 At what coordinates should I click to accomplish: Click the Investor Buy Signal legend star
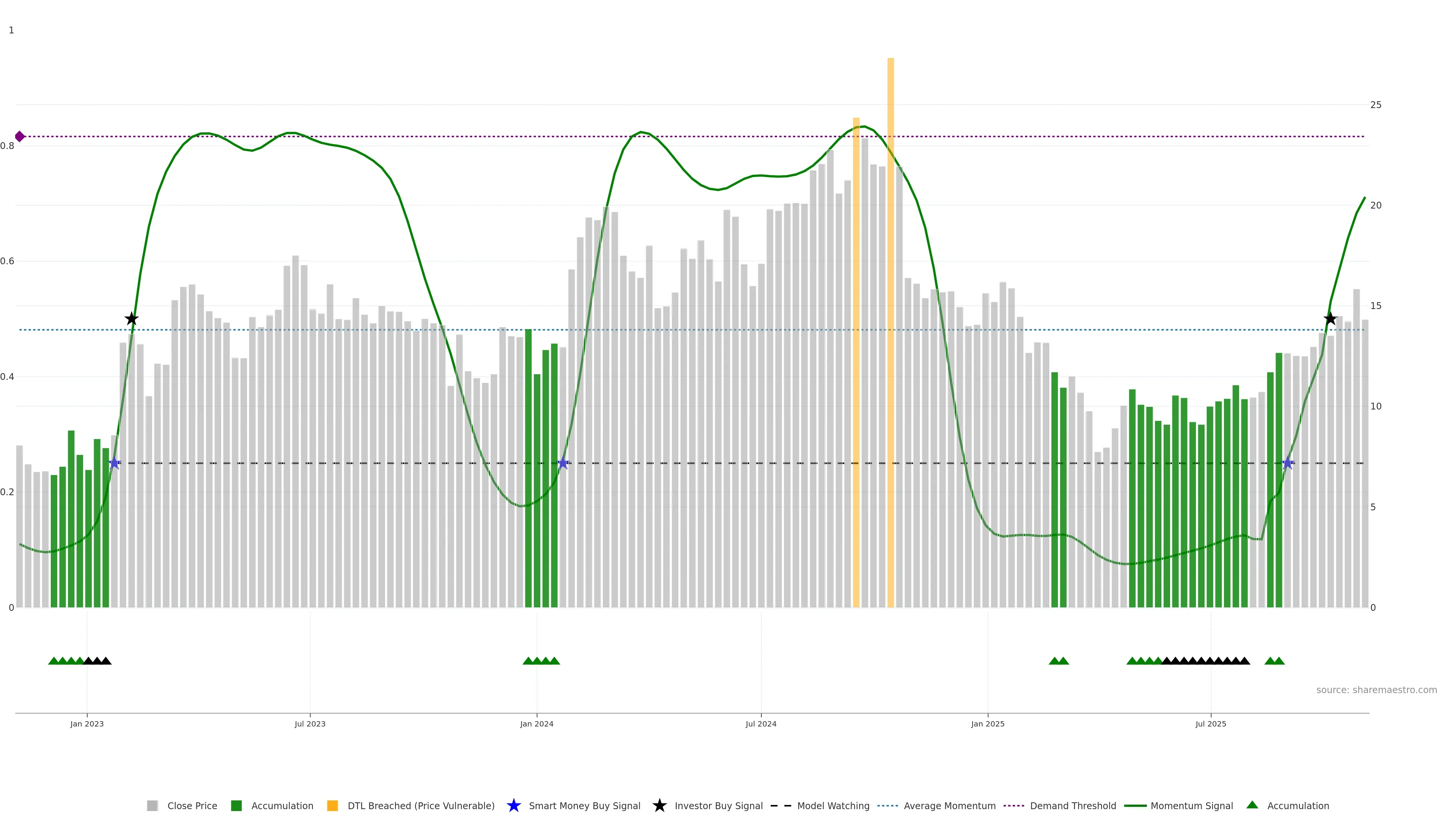tap(659, 805)
